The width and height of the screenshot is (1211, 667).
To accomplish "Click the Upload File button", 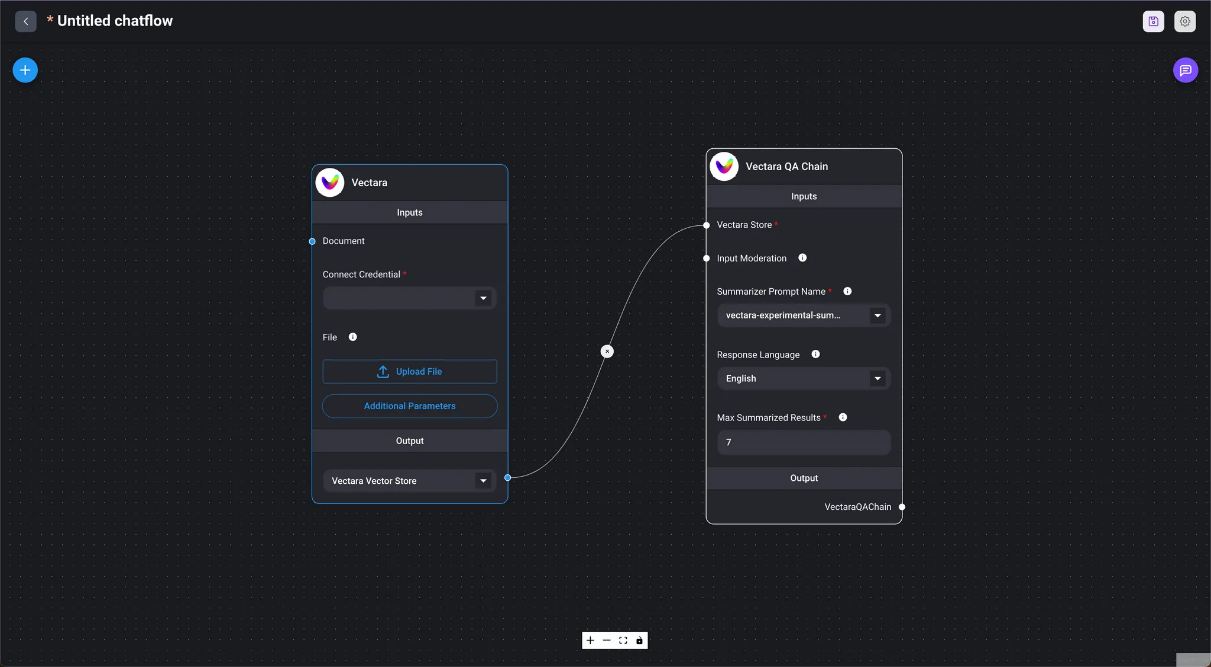I will click(409, 372).
